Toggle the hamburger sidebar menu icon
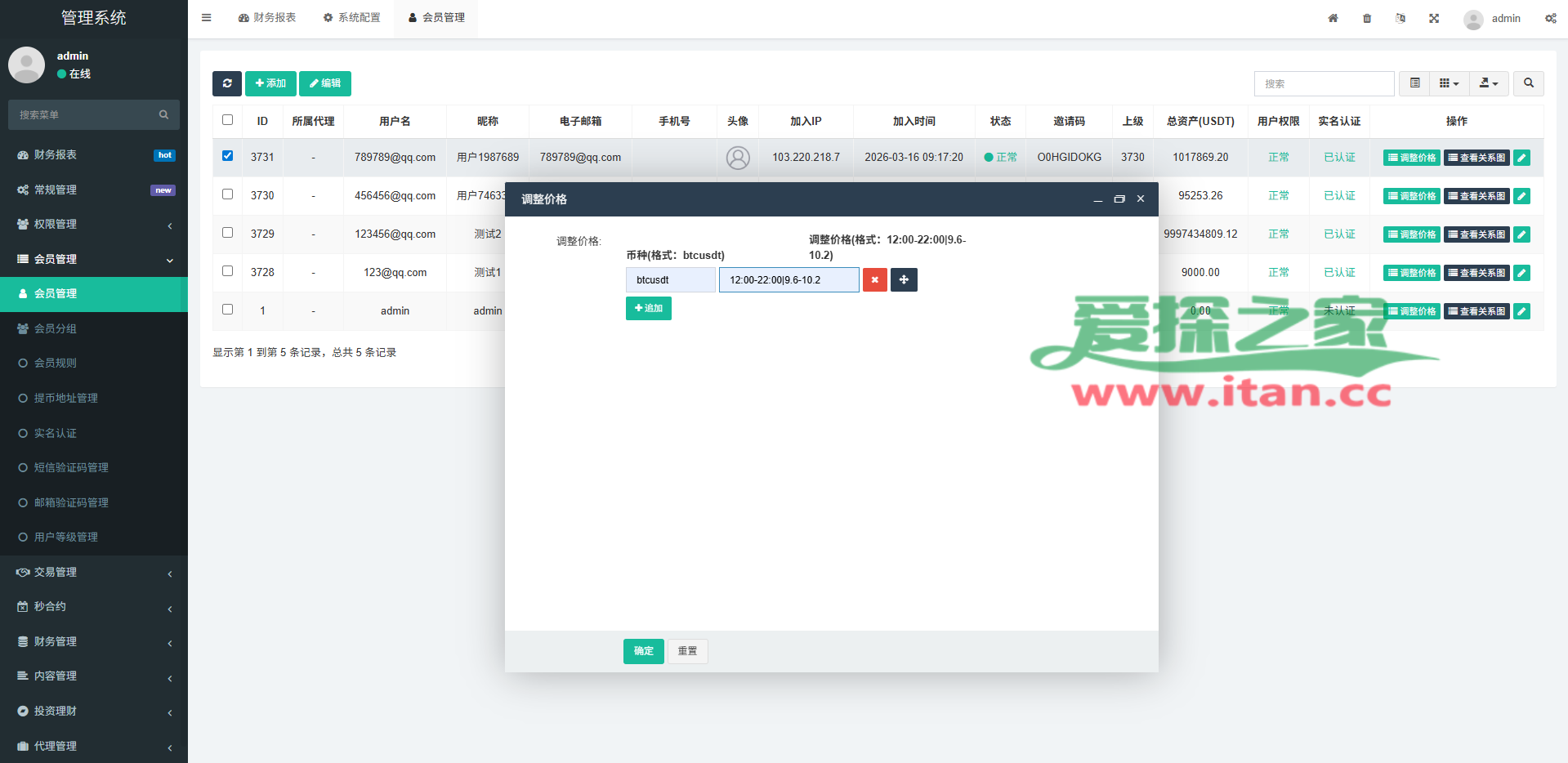1568x763 pixels. coord(207,18)
